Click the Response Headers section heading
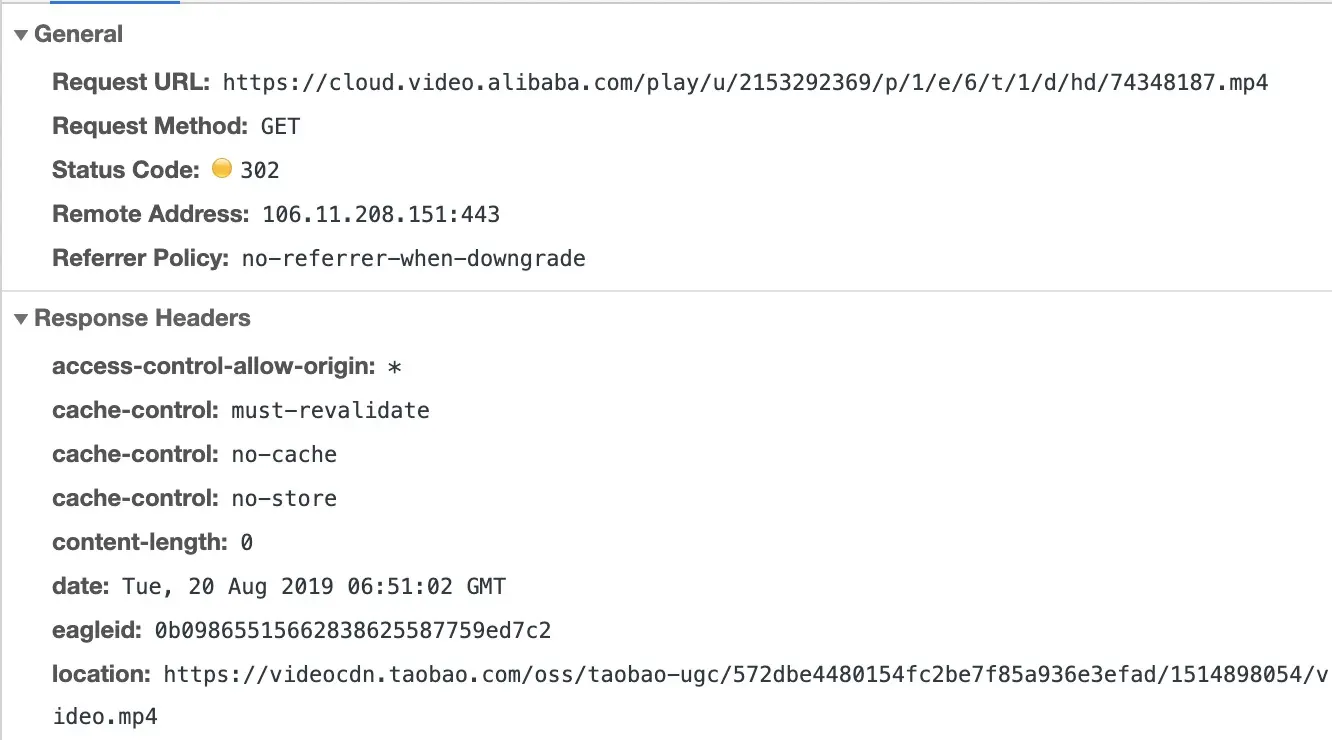 142,318
